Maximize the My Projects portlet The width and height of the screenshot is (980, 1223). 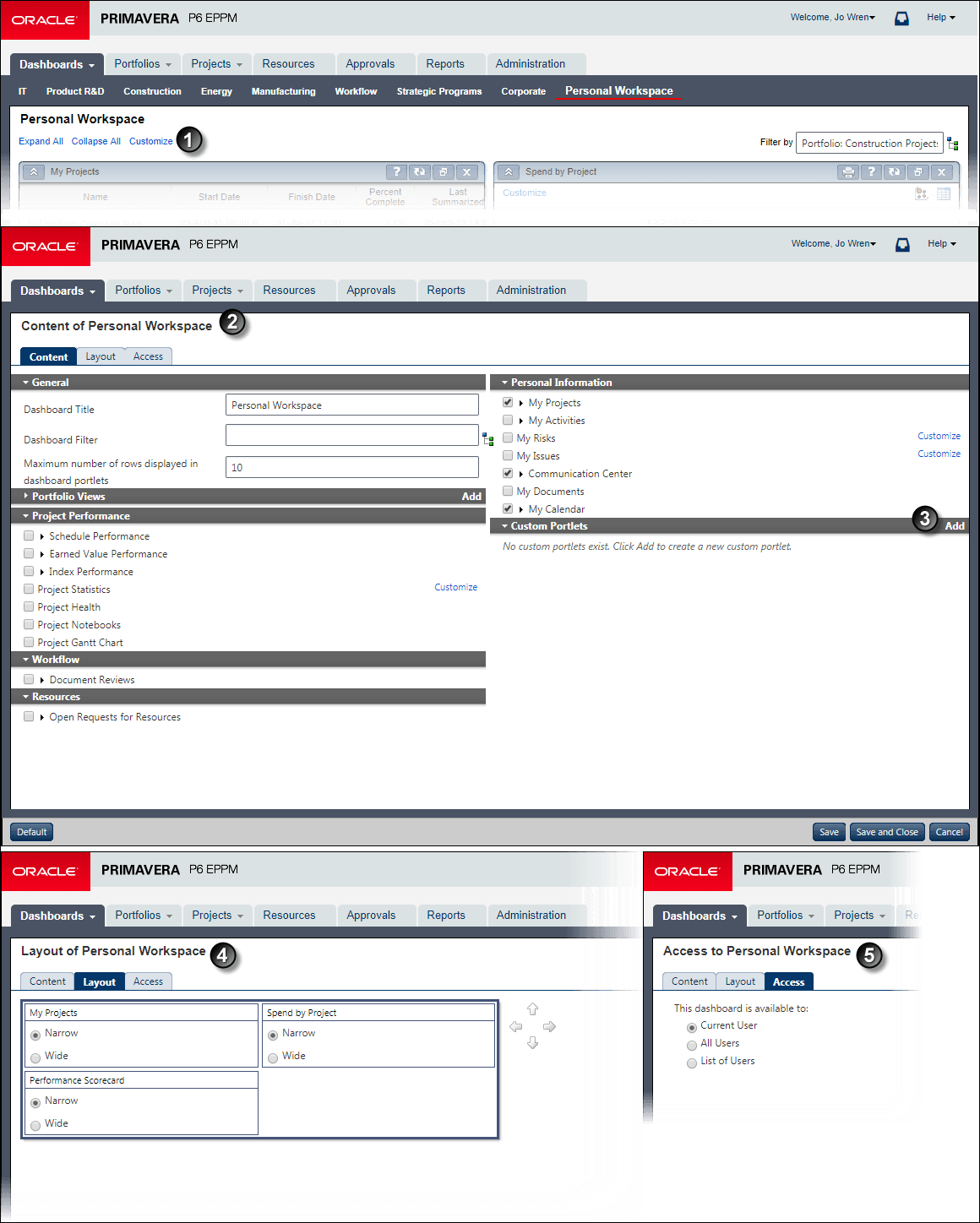point(444,171)
